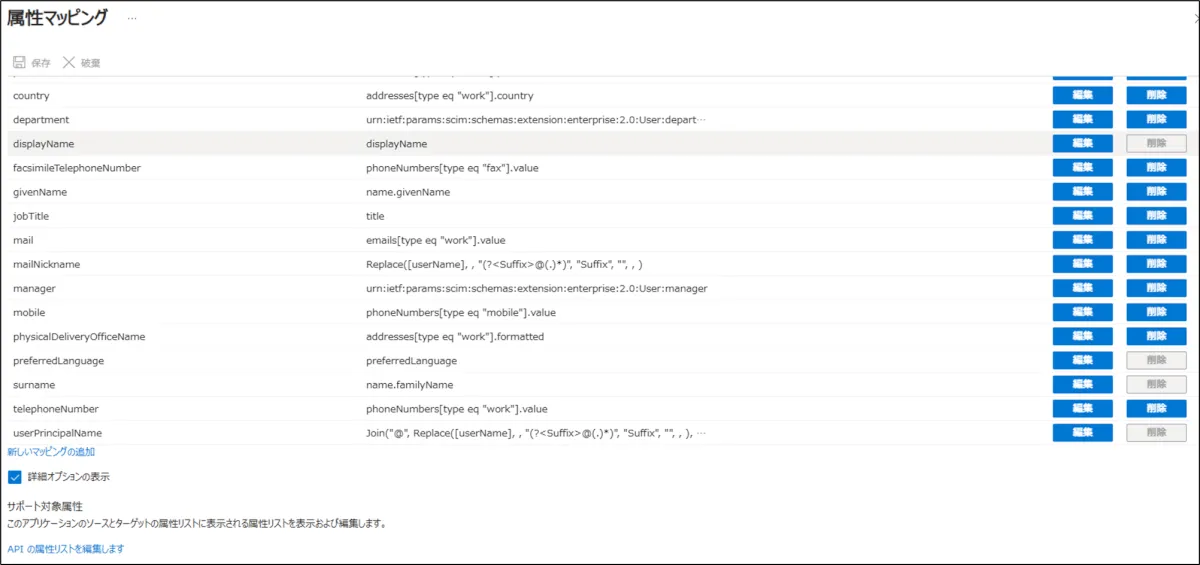Click the save (保存) floppy disk icon
Viewport: 1200px width, 565px height.
(x=19, y=62)
